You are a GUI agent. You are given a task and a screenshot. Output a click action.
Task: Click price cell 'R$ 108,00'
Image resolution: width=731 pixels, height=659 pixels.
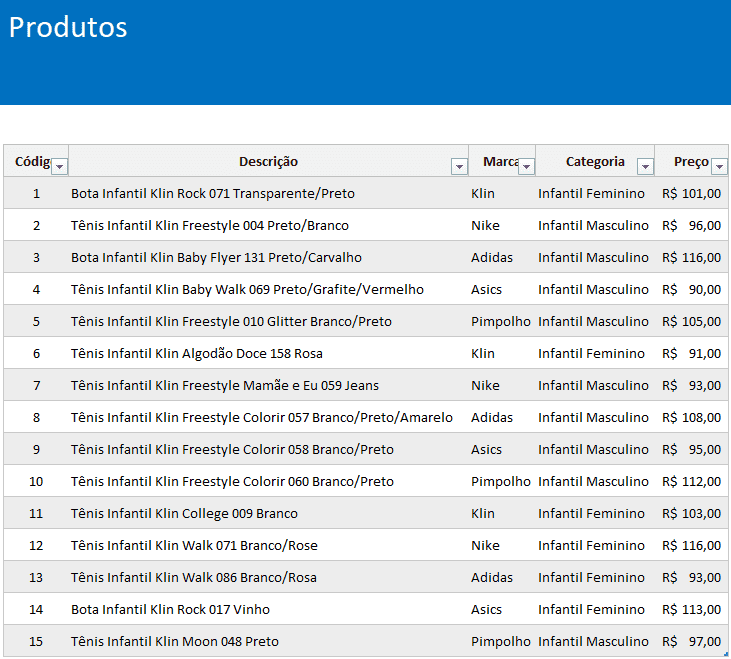tap(692, 418)
